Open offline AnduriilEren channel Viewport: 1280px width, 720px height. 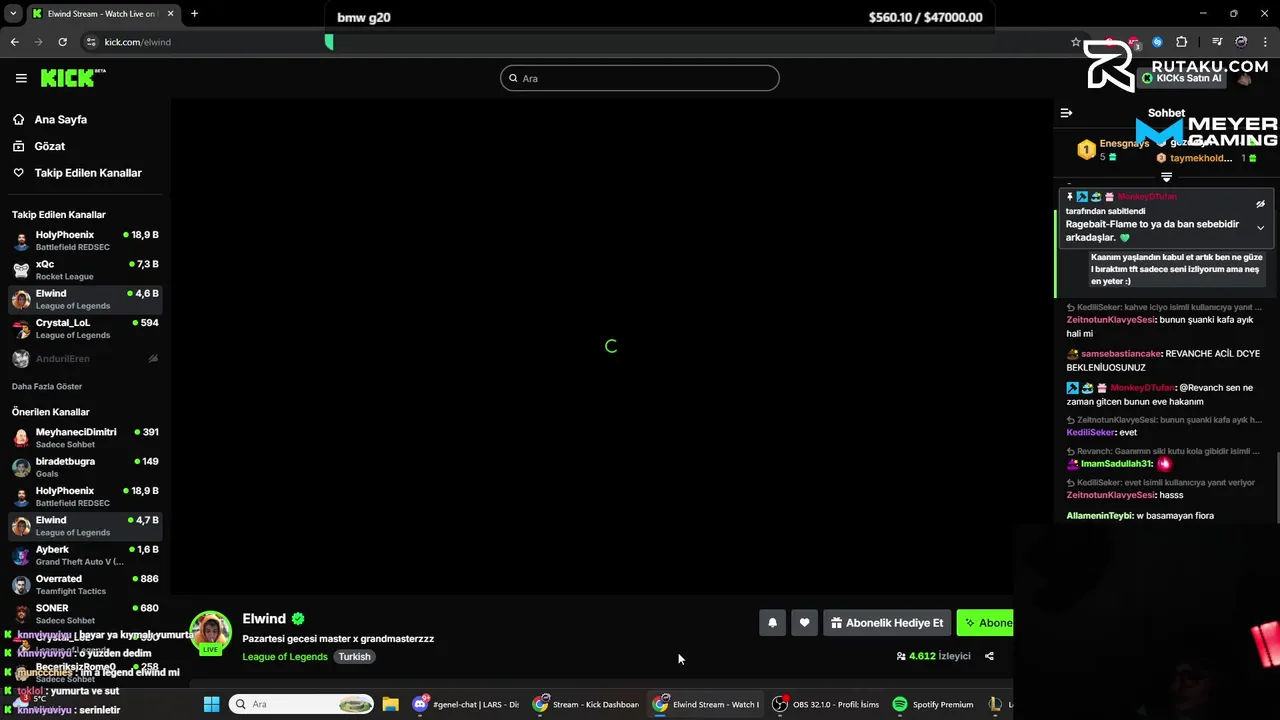(85, 358)
